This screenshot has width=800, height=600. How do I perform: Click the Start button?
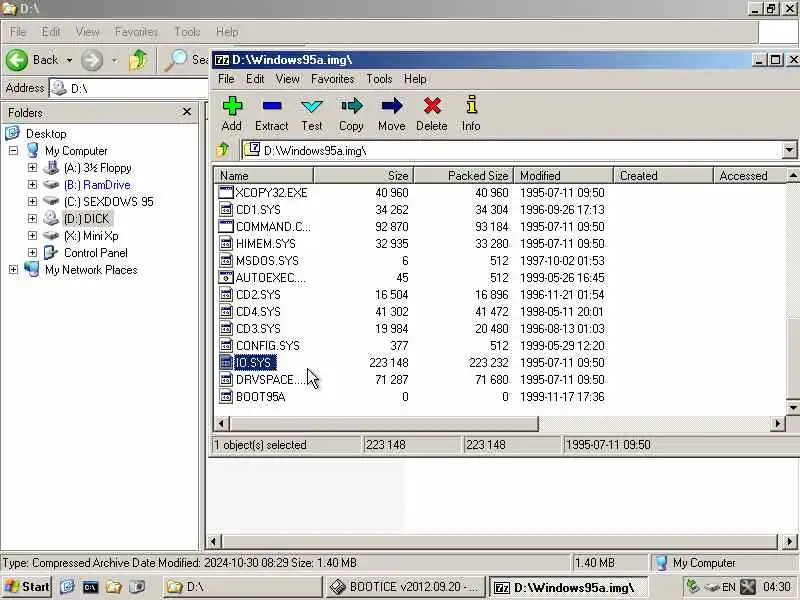(27, 587)
